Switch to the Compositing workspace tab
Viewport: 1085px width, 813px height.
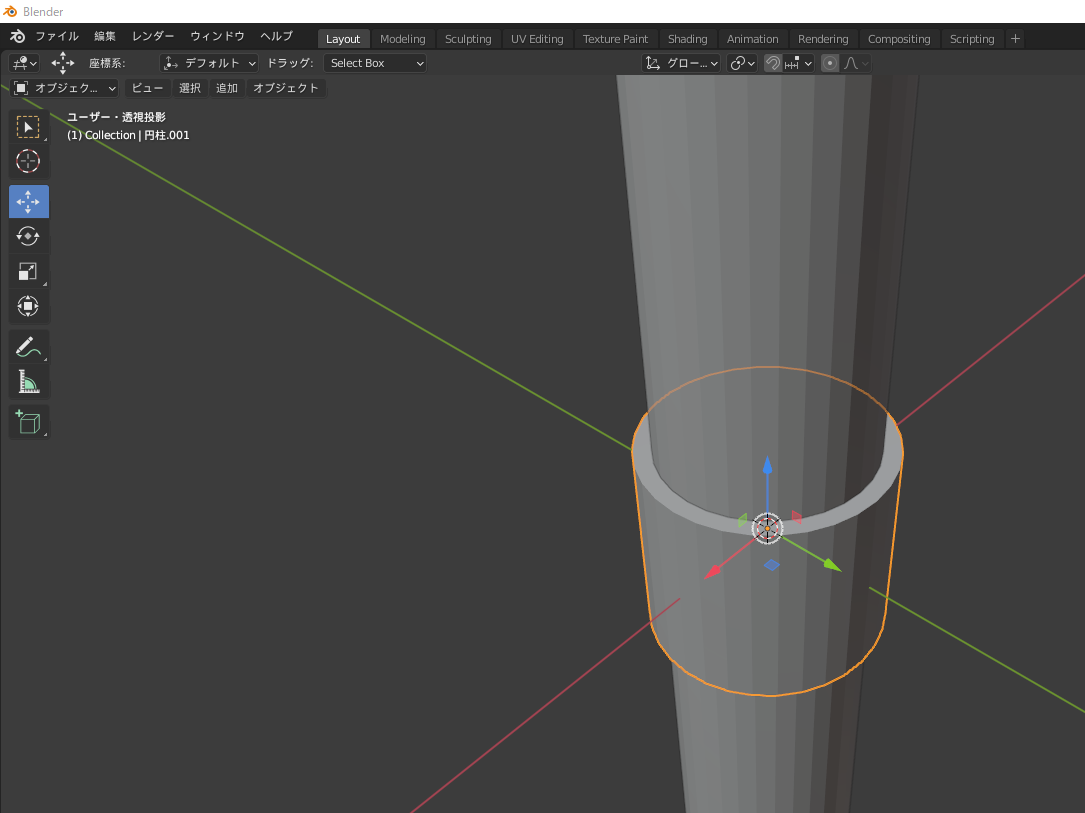pos(899,39)
